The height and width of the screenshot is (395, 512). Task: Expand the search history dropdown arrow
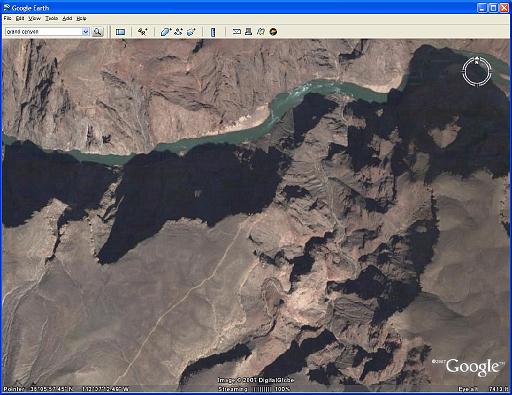click(86, 32)
